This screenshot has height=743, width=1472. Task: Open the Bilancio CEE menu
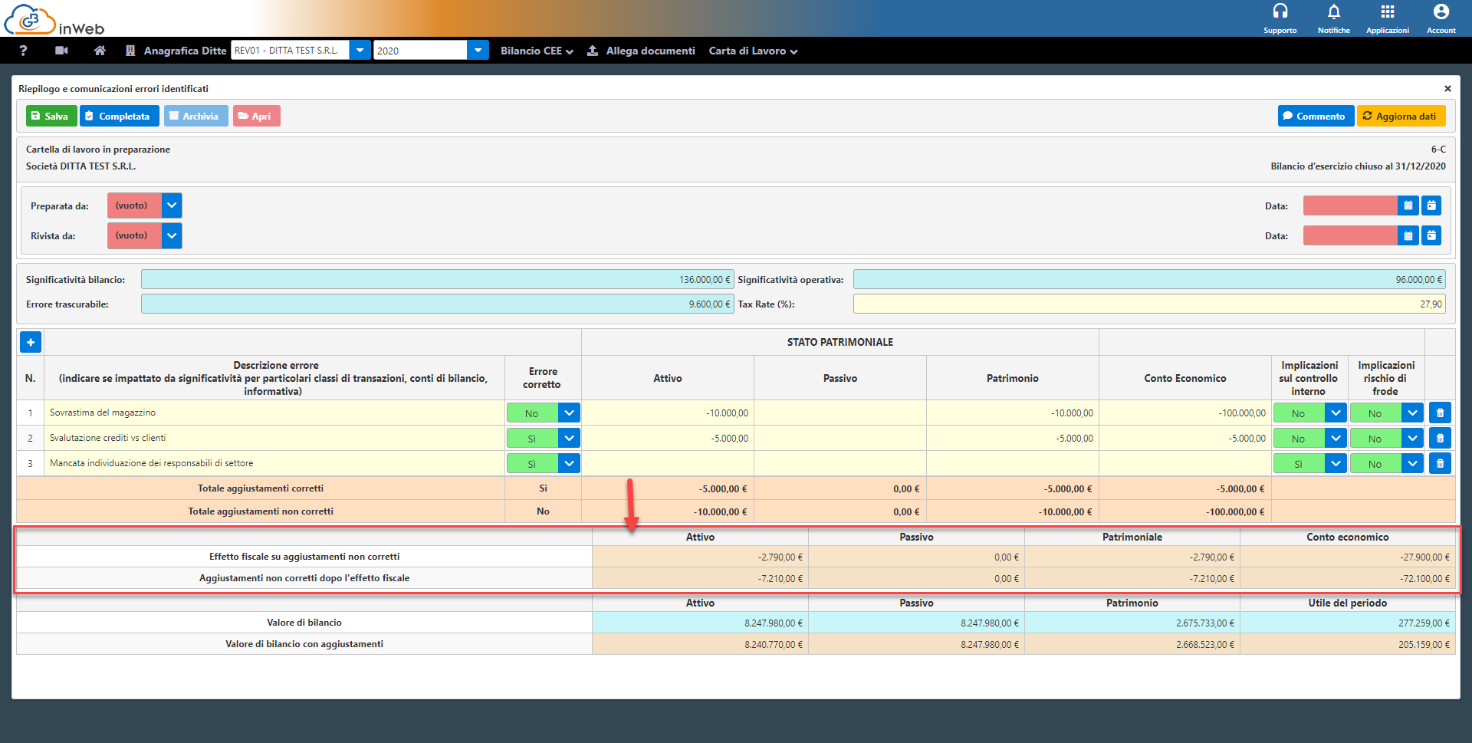537,50
